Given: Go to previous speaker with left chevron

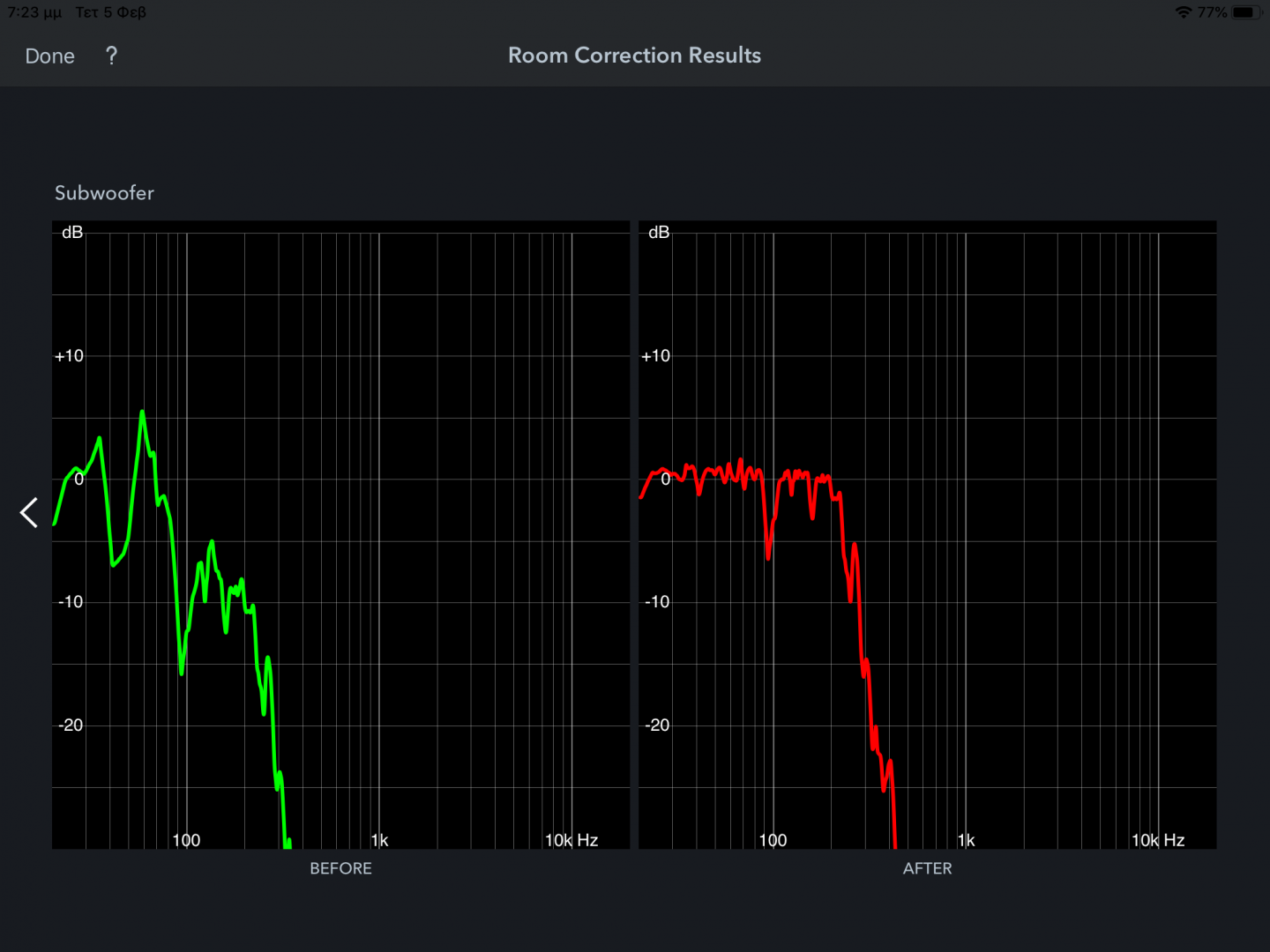Looking at the screenshot, I should (29, 512).
